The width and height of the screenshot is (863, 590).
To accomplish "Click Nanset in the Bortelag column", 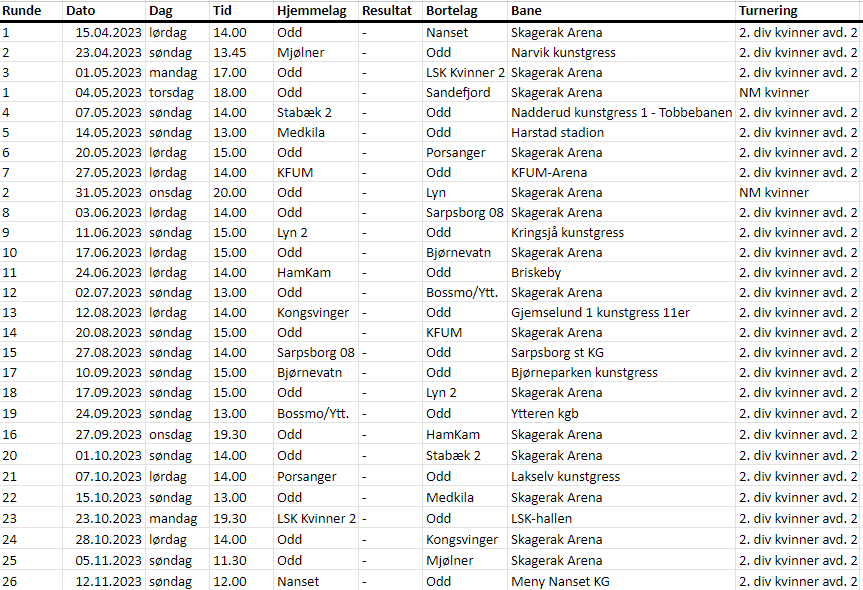I will (447, 33).
